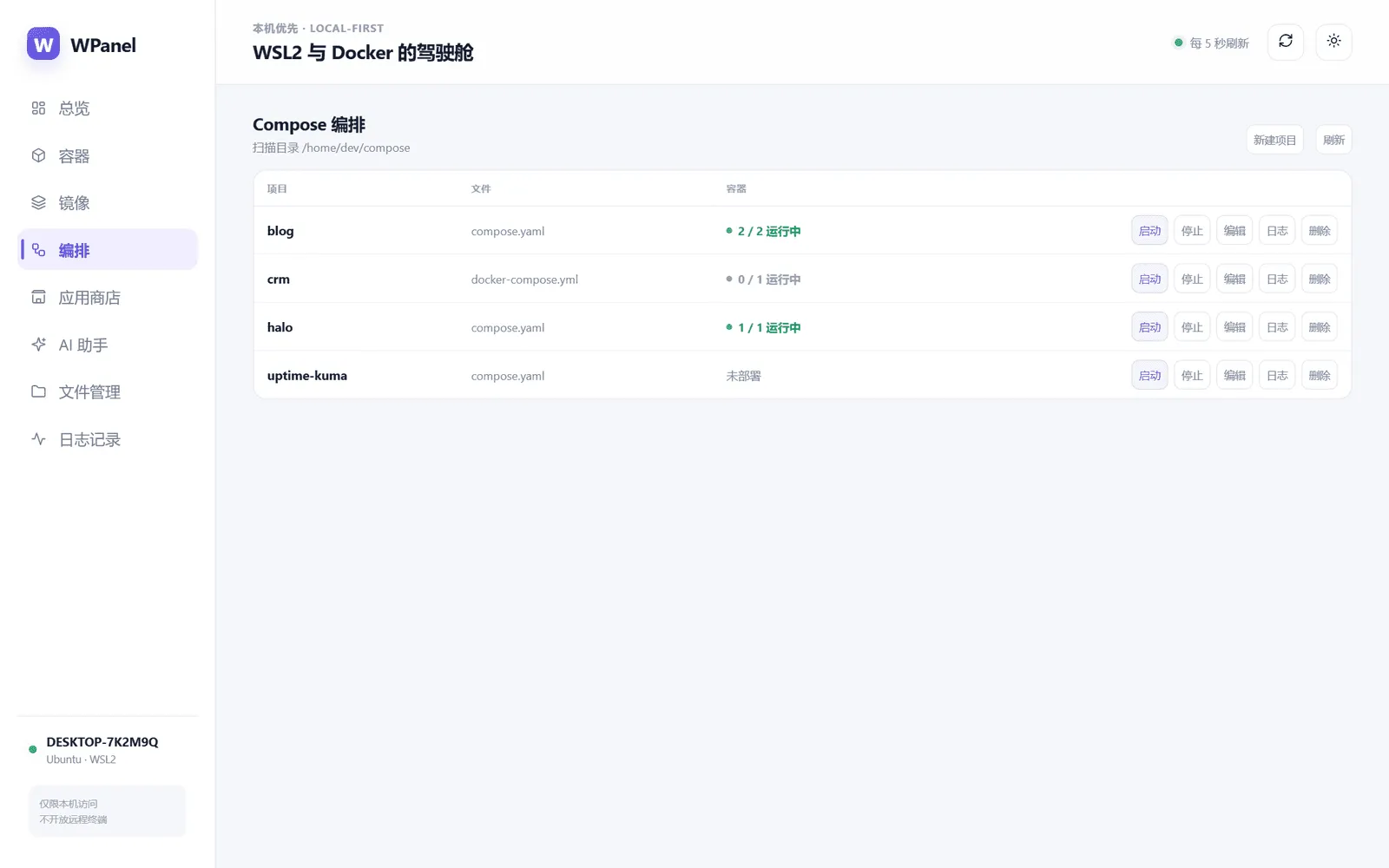The width and height of the screenshot is (1389, 868).
Task: Navigate to 应用商店
Action: click(x=108, y=298)
